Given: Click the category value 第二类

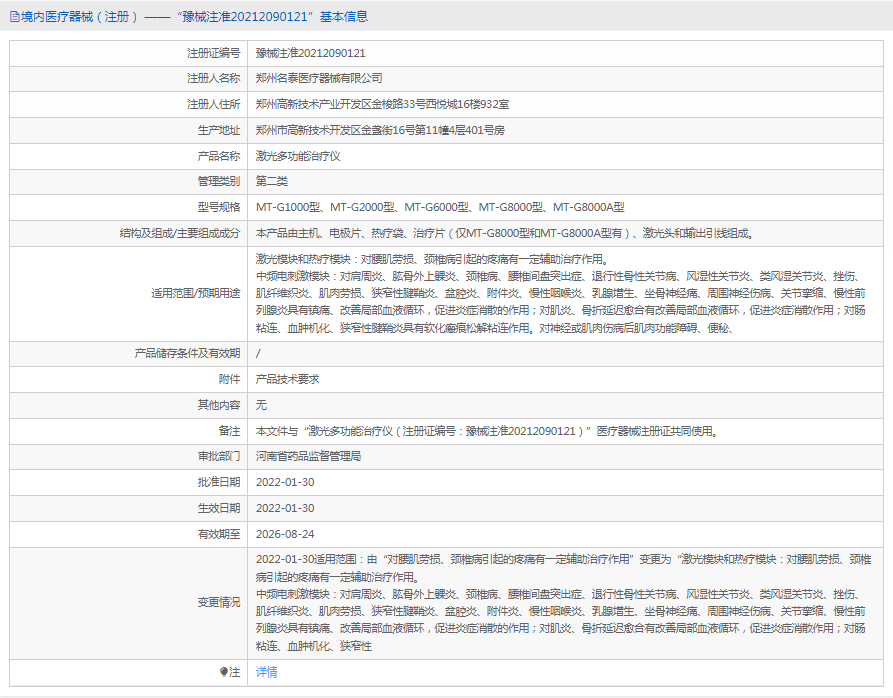Looking at the screenshot, I should click(272, 182).
